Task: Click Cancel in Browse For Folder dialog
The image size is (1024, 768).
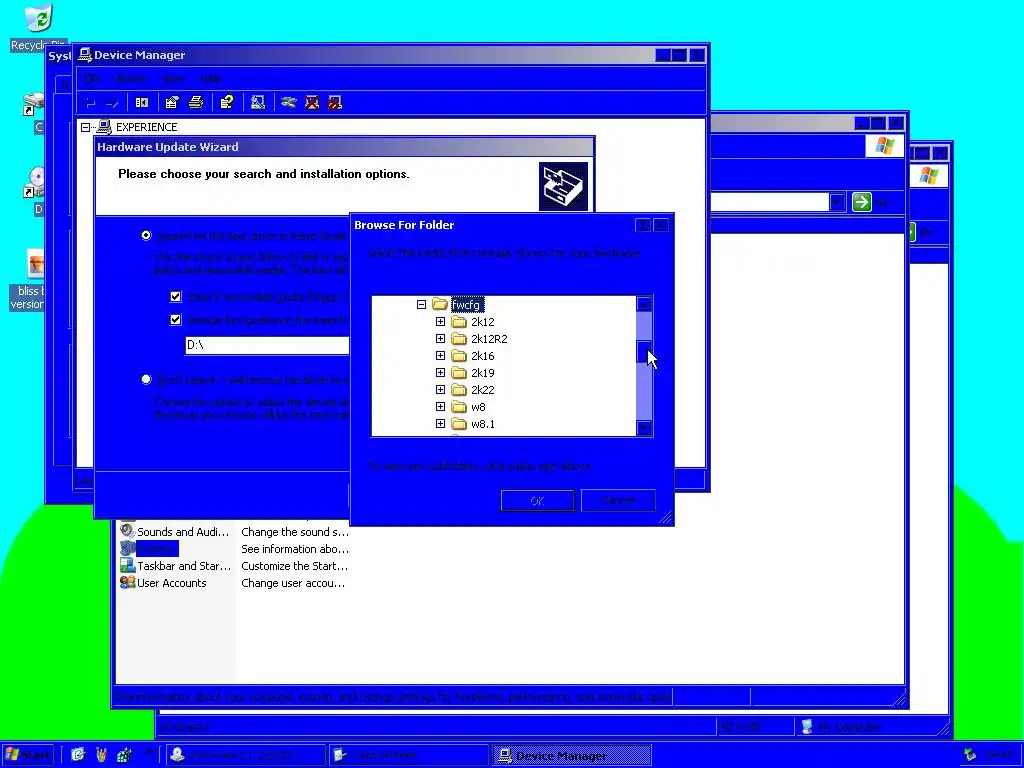Action: click(618, 500)
